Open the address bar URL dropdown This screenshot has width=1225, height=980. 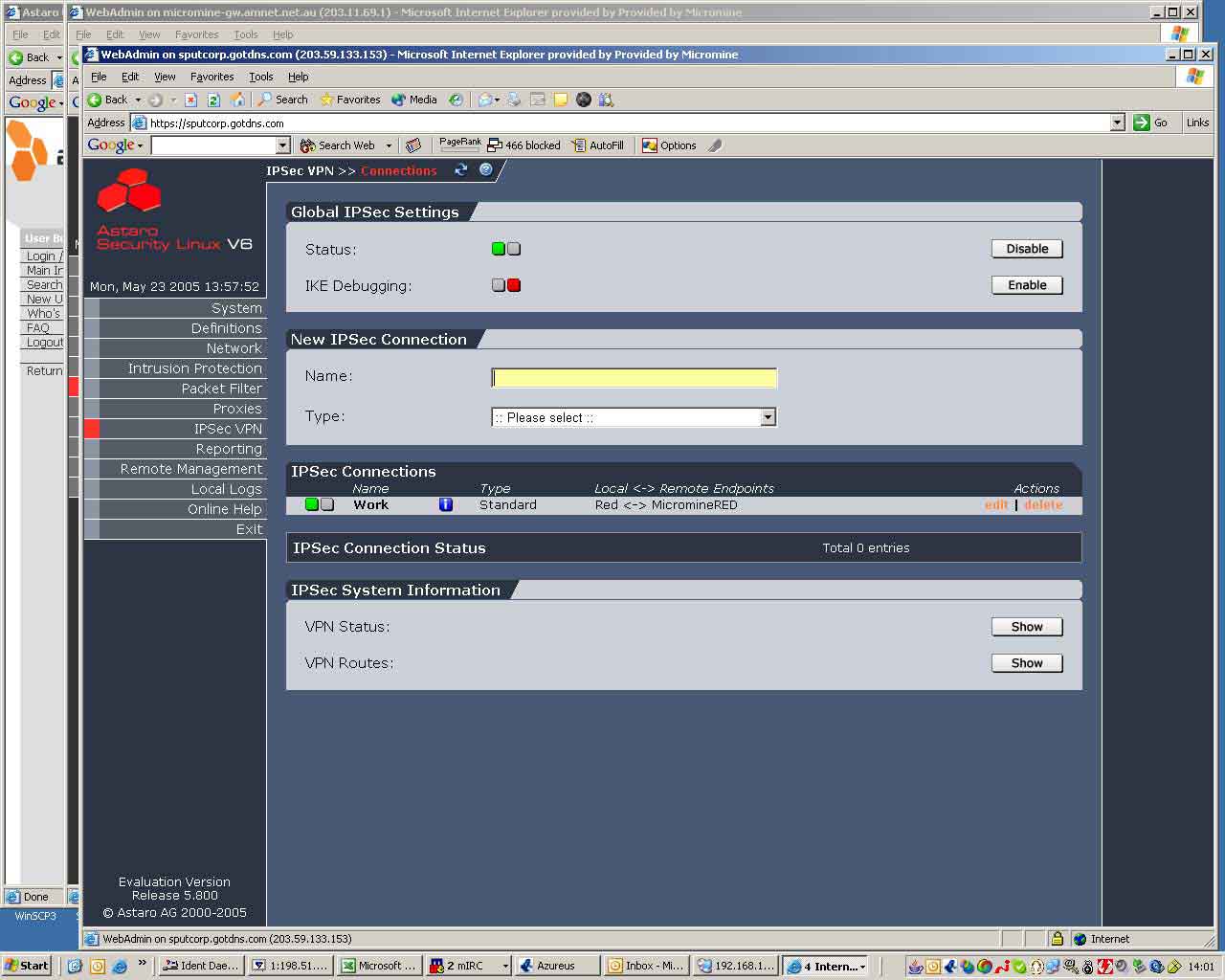tap(1117, 122)
